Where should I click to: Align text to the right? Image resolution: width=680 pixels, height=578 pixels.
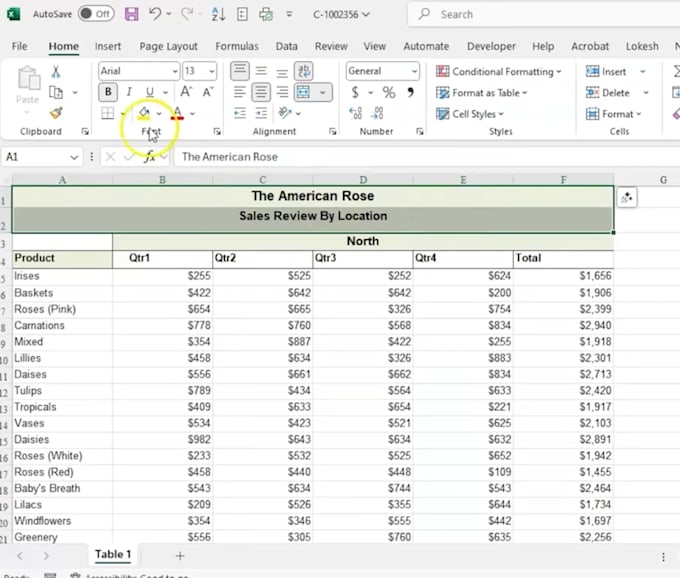(282, 92)
